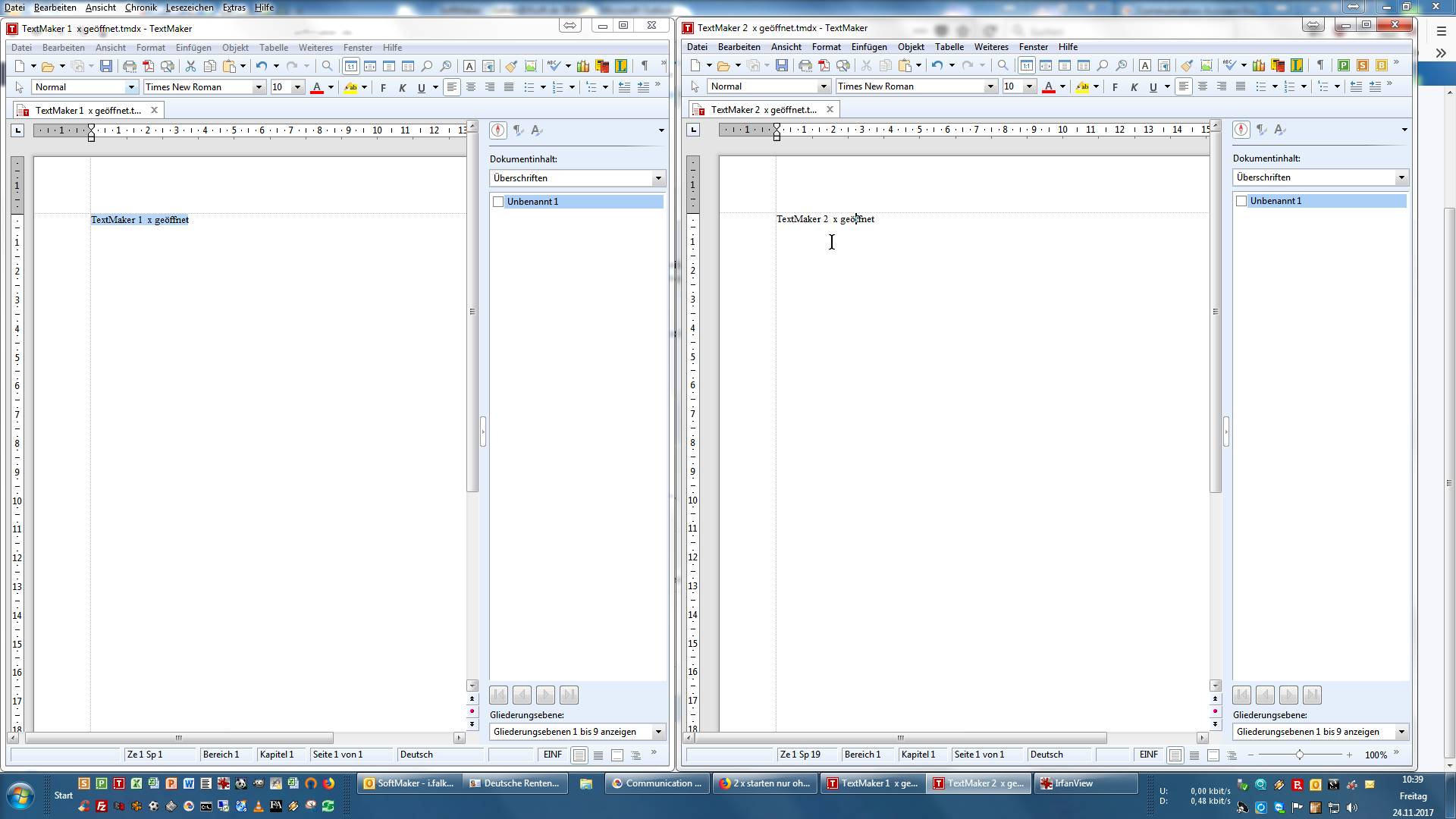Click search magnifier in TextMaker 1 toolbar

pos(328,66)
